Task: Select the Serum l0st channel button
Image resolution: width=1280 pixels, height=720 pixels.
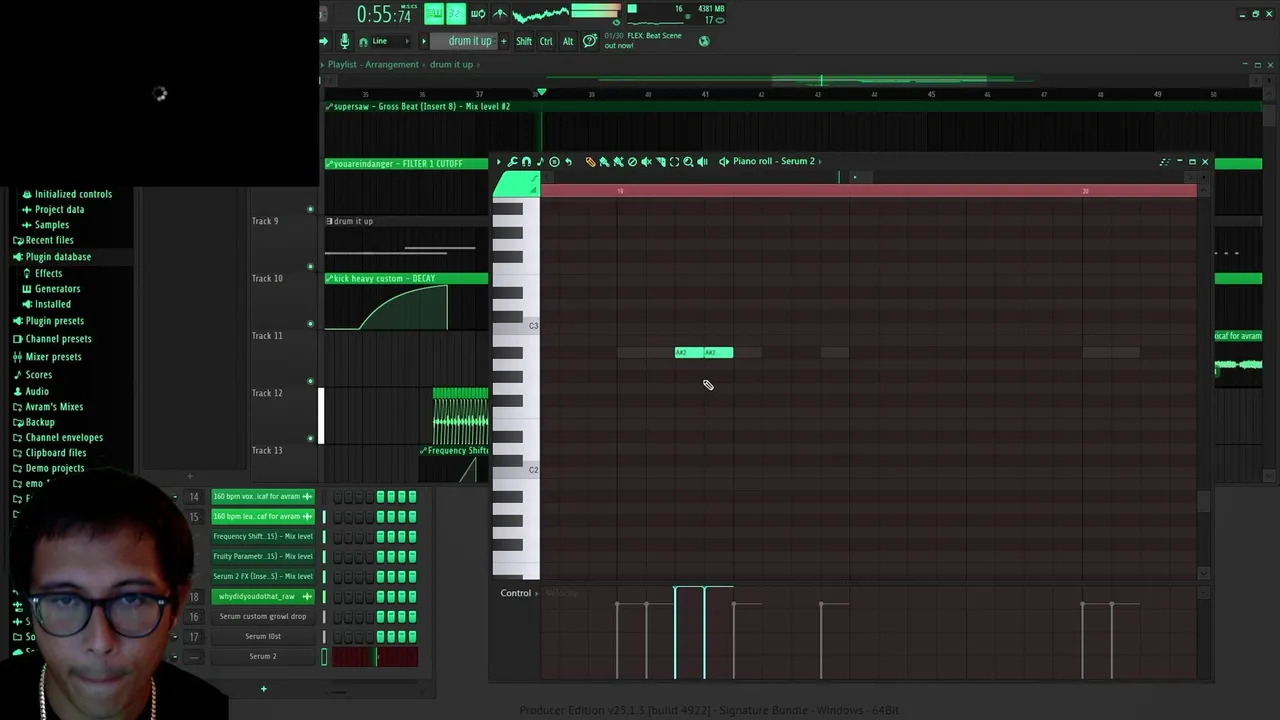Action: tap(263, 636)
